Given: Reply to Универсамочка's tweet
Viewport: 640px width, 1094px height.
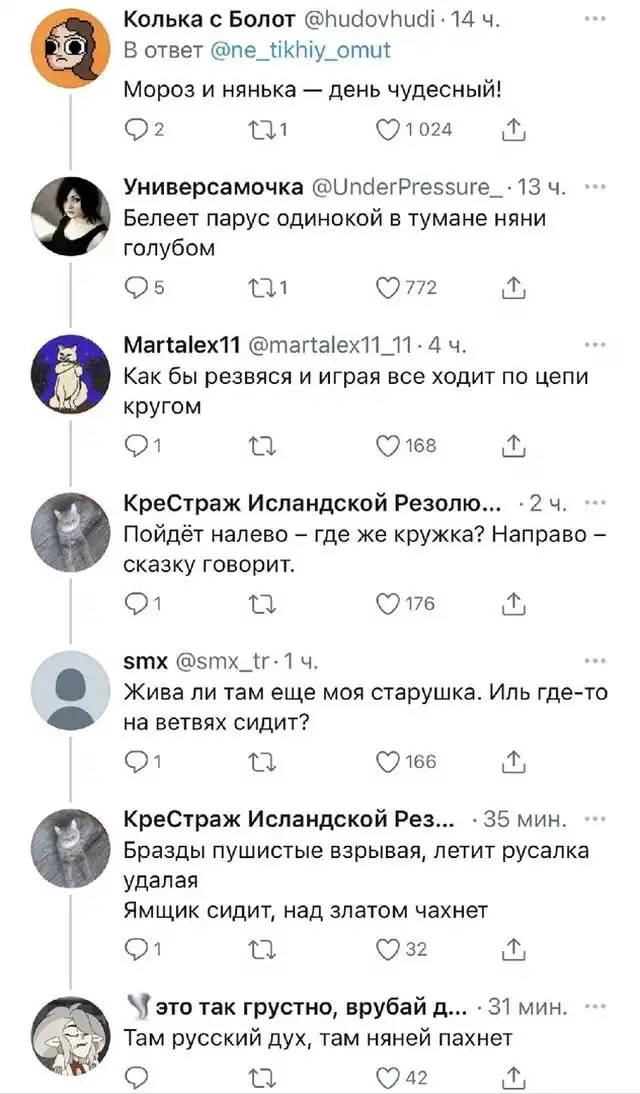Looking at the screenshot, I should 137,288.
